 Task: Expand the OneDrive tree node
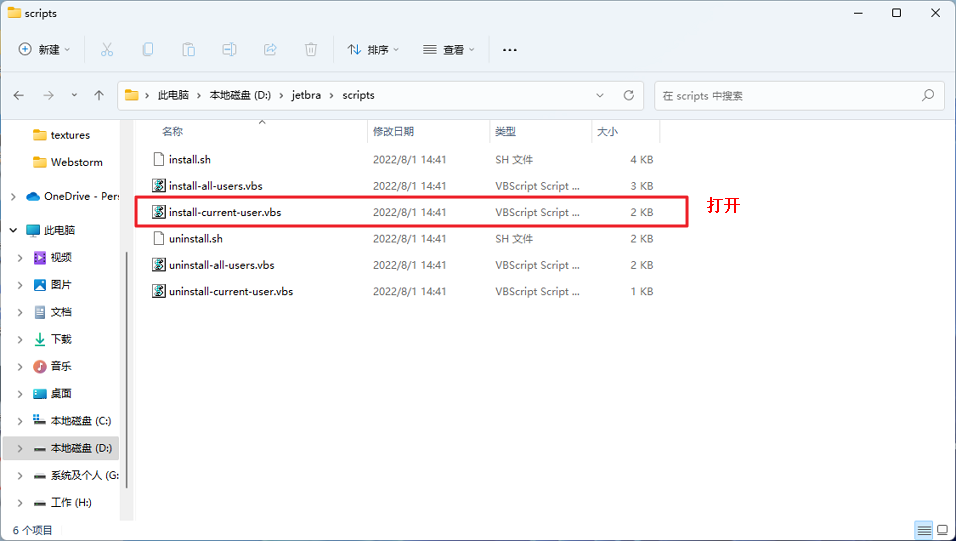(13, 196)
